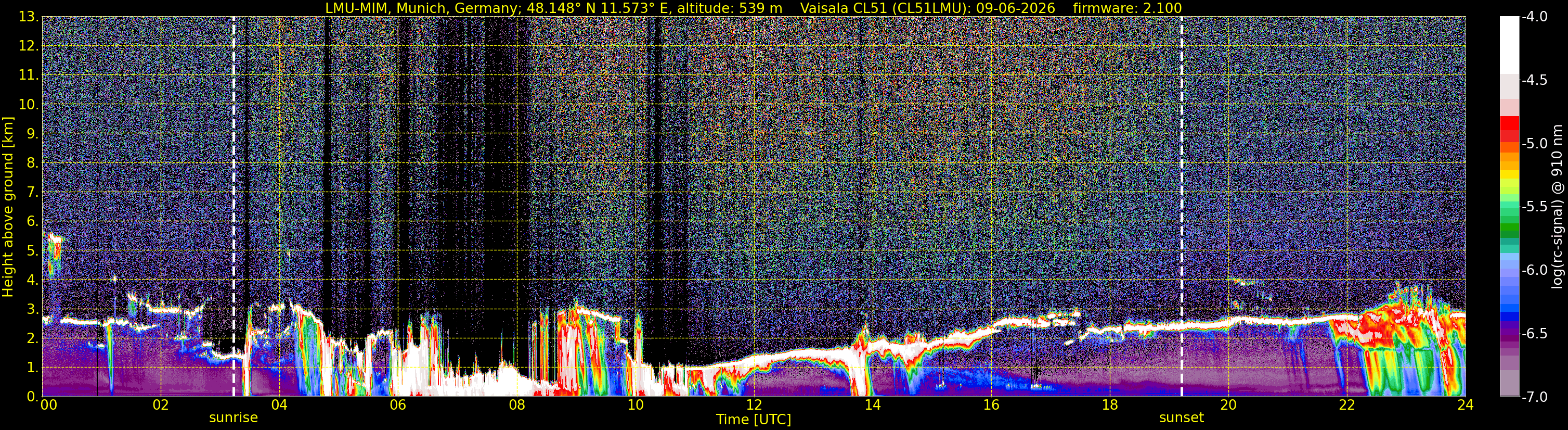This screenshot has width=1568, height=430.
Task: Click the 3 km height tick label
Action: tap(32, 309)
